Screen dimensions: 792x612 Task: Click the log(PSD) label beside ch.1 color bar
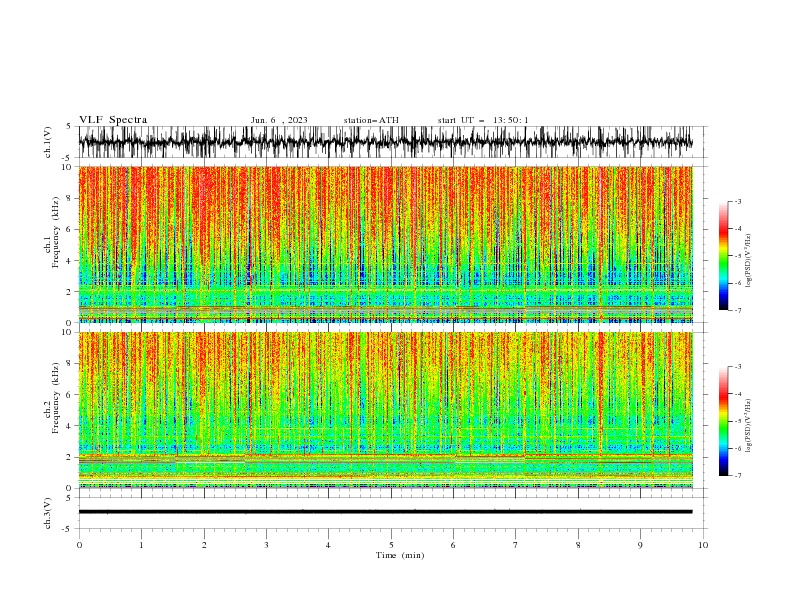(749, 261)
